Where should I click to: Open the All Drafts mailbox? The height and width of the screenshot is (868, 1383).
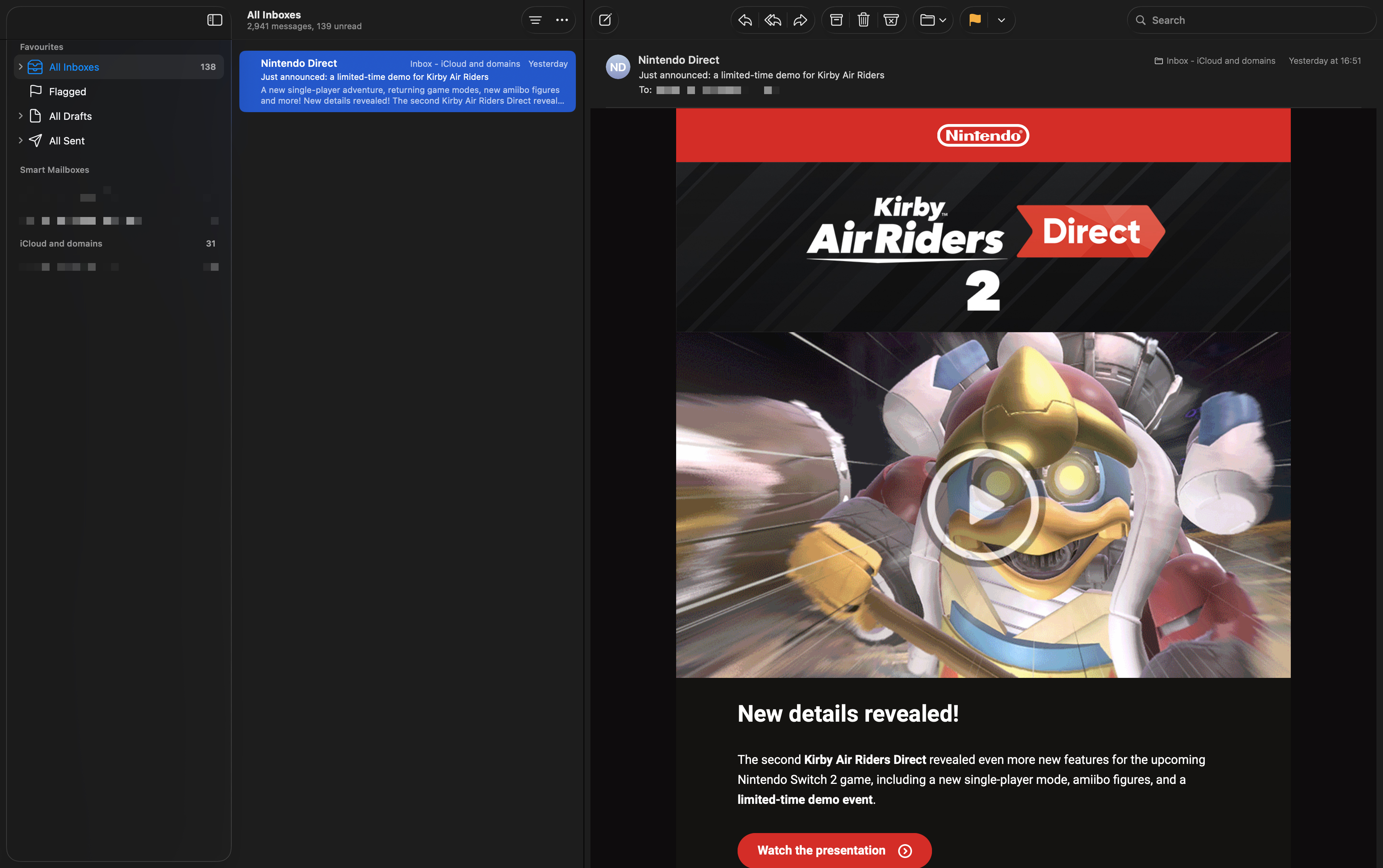(70, 116)
